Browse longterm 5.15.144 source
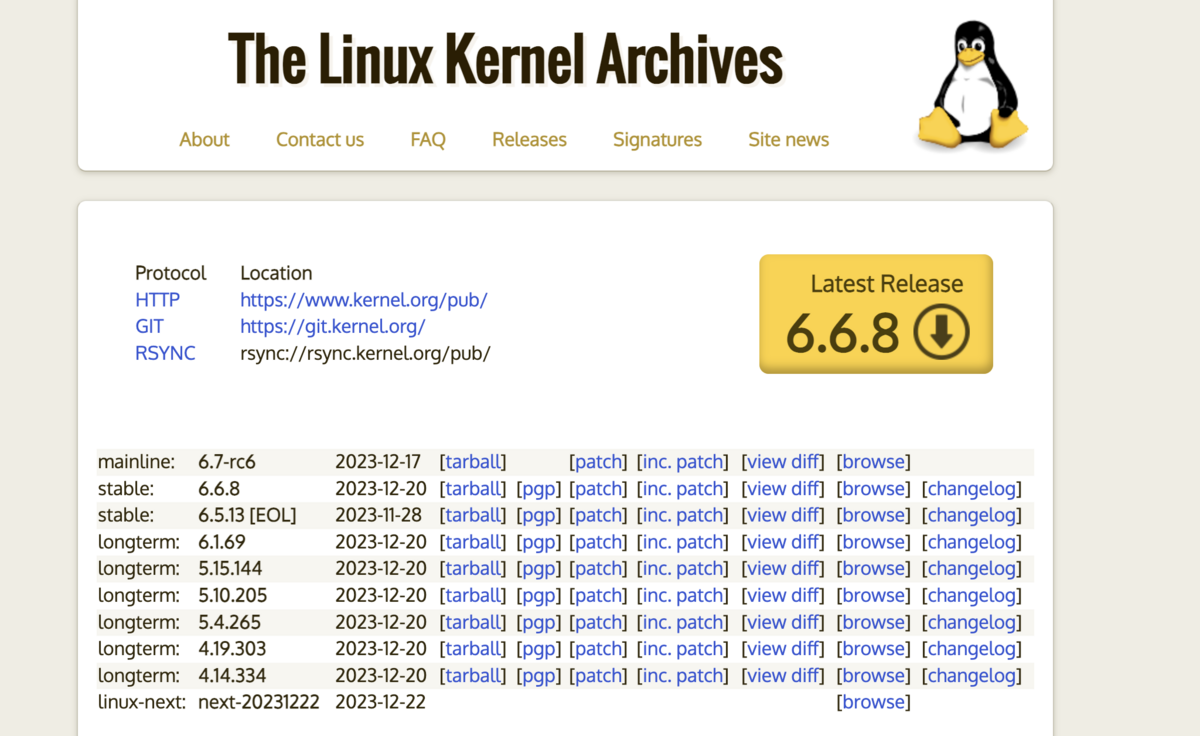This screenshot has height=736, width=1200. pos(873,568)
